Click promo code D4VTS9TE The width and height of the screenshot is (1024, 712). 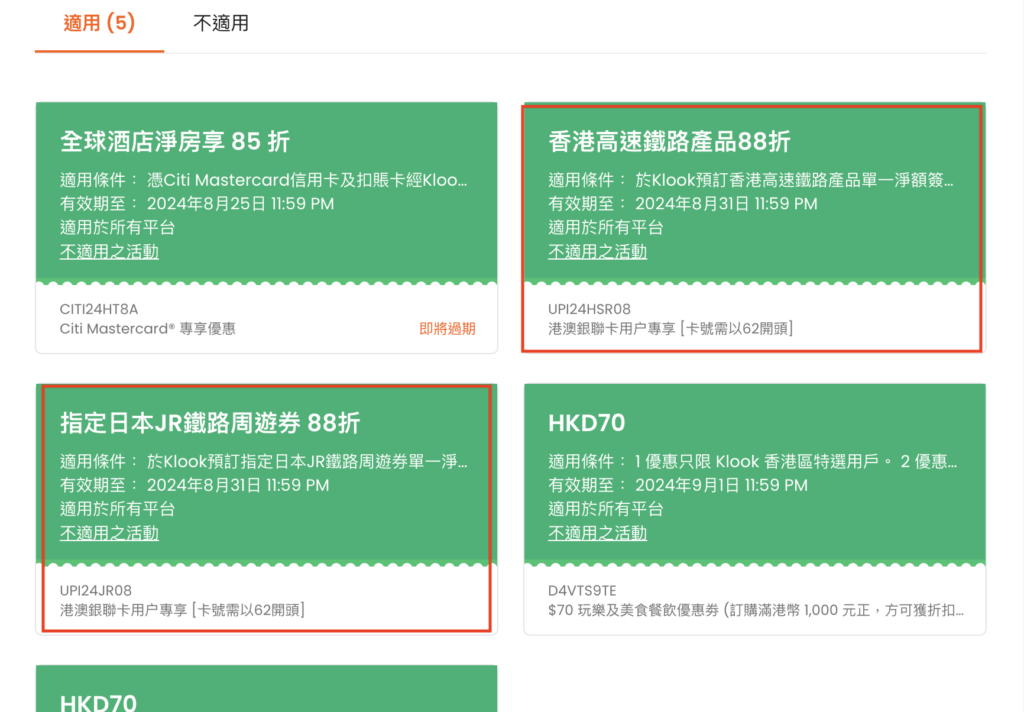click(x=582, y=591)
